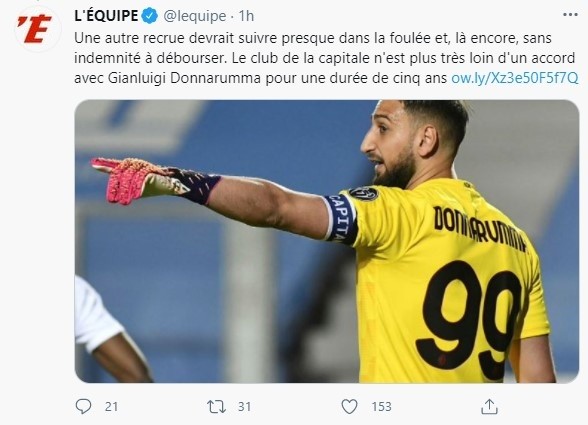The width and height of the screenshot is (588, 425).
Task: Open the Donnarumma goalkeeper photo
Action: 327,241
